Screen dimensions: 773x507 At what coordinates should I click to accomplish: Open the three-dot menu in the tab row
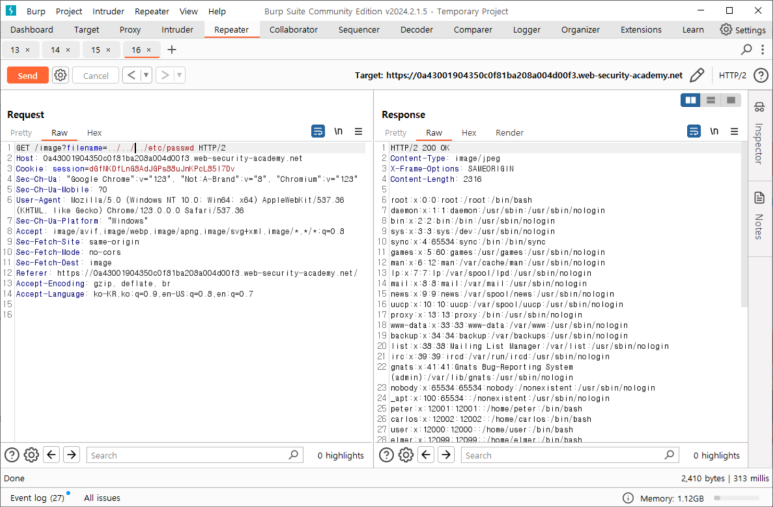[x=763, y=49]
